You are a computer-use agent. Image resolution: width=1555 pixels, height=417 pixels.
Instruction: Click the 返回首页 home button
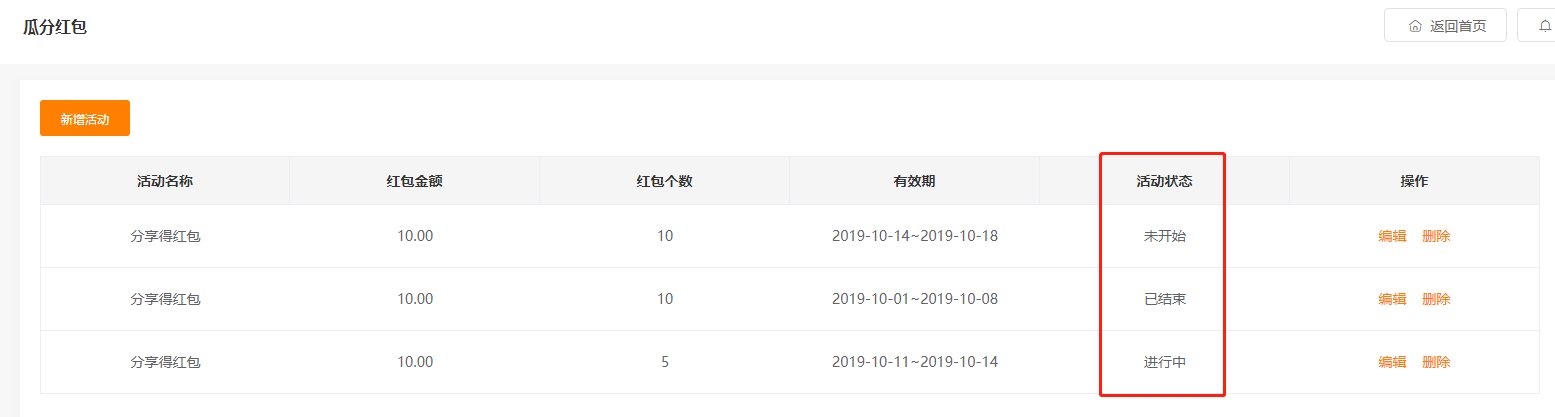[1445, 26]
